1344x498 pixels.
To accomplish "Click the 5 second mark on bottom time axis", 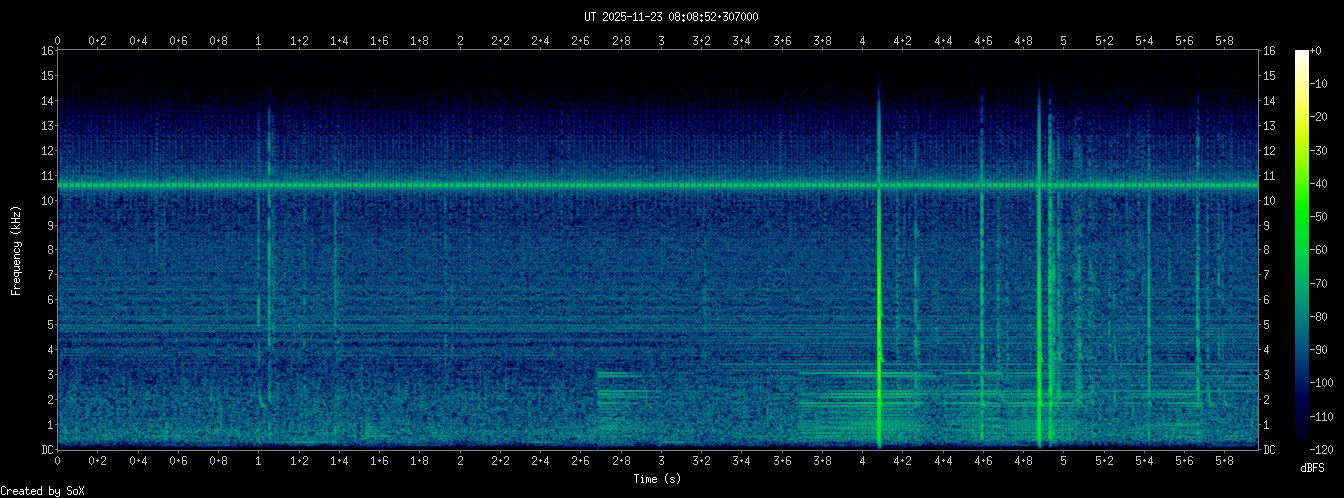I will click(1063, 461).
